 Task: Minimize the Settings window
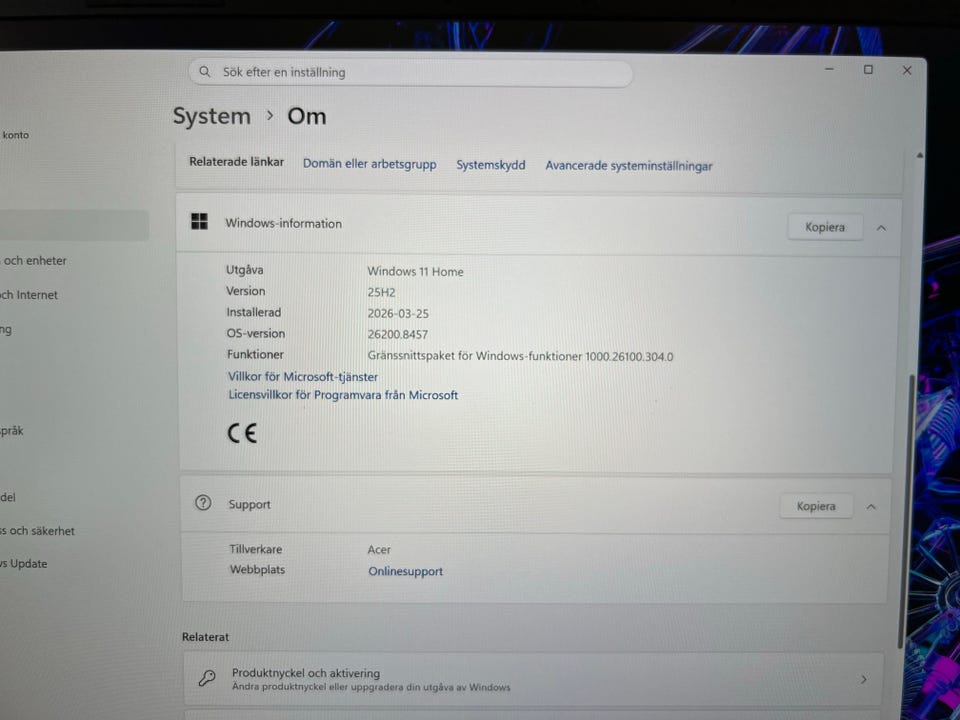(830, 69)
